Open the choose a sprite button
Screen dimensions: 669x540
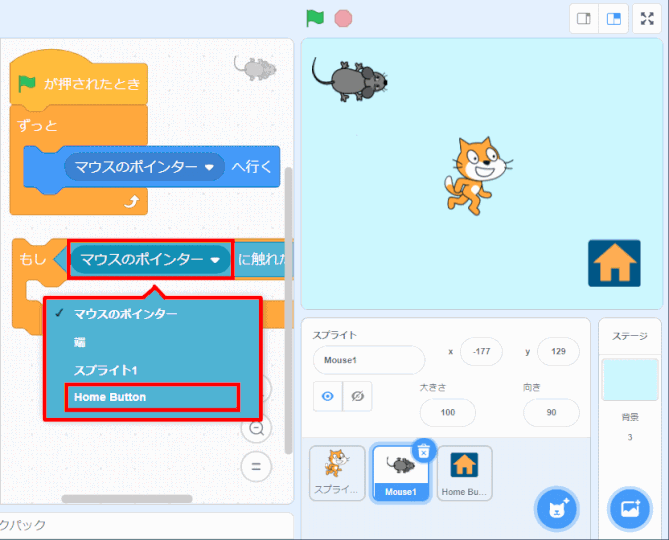point(557,509)
